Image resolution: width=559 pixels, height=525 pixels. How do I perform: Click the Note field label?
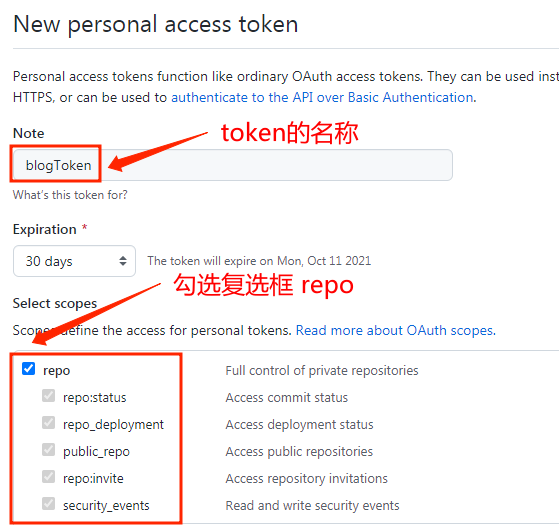pos(29,133)
